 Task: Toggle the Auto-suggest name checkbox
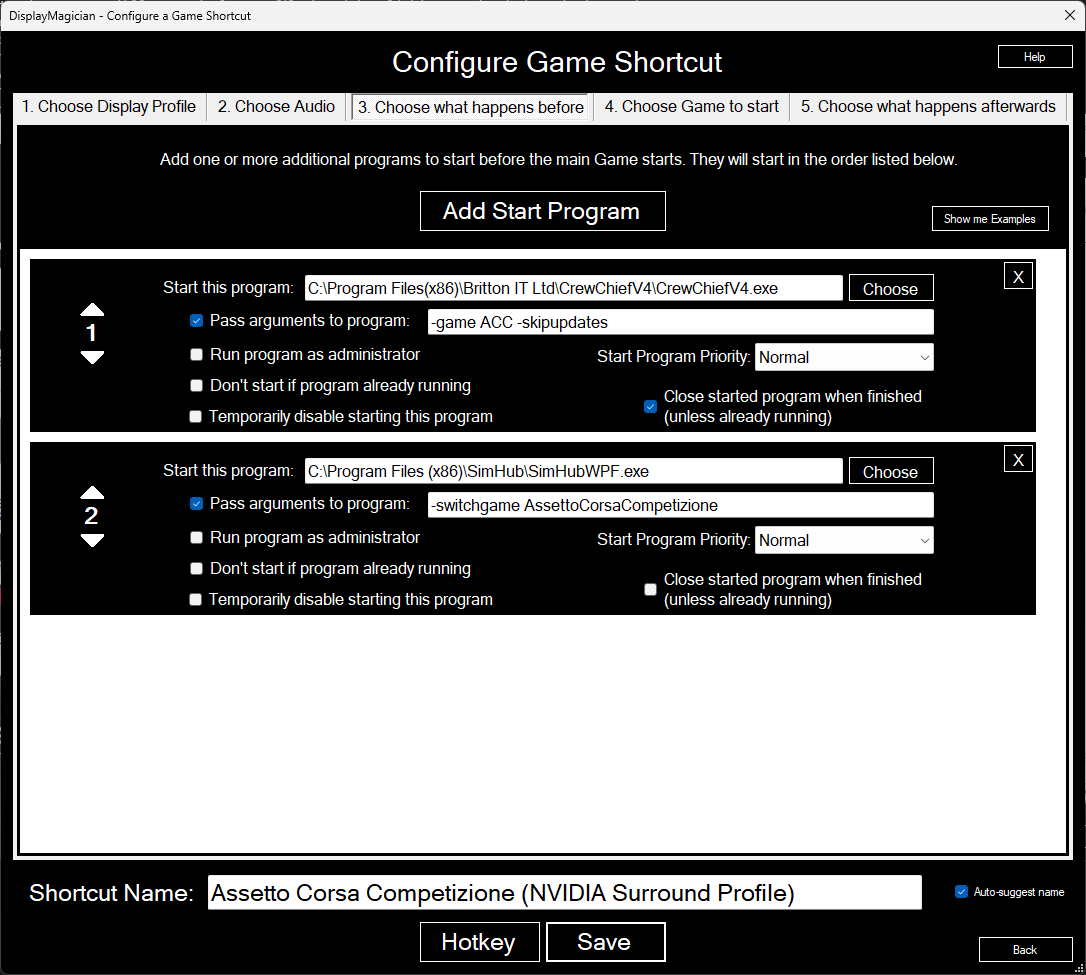coord(961,892)
